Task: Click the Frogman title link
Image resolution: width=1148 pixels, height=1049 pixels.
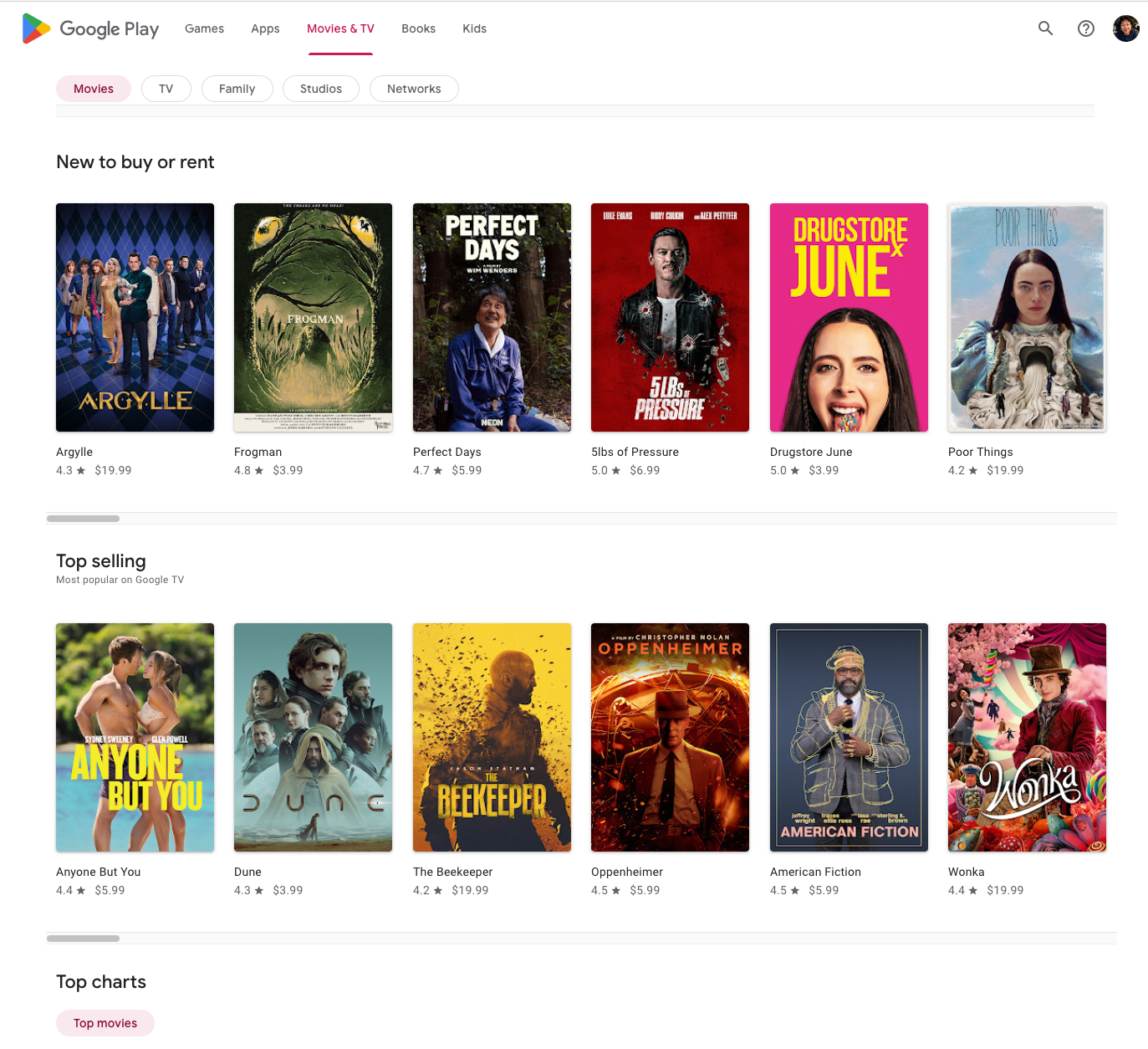Action: [258, 452]
